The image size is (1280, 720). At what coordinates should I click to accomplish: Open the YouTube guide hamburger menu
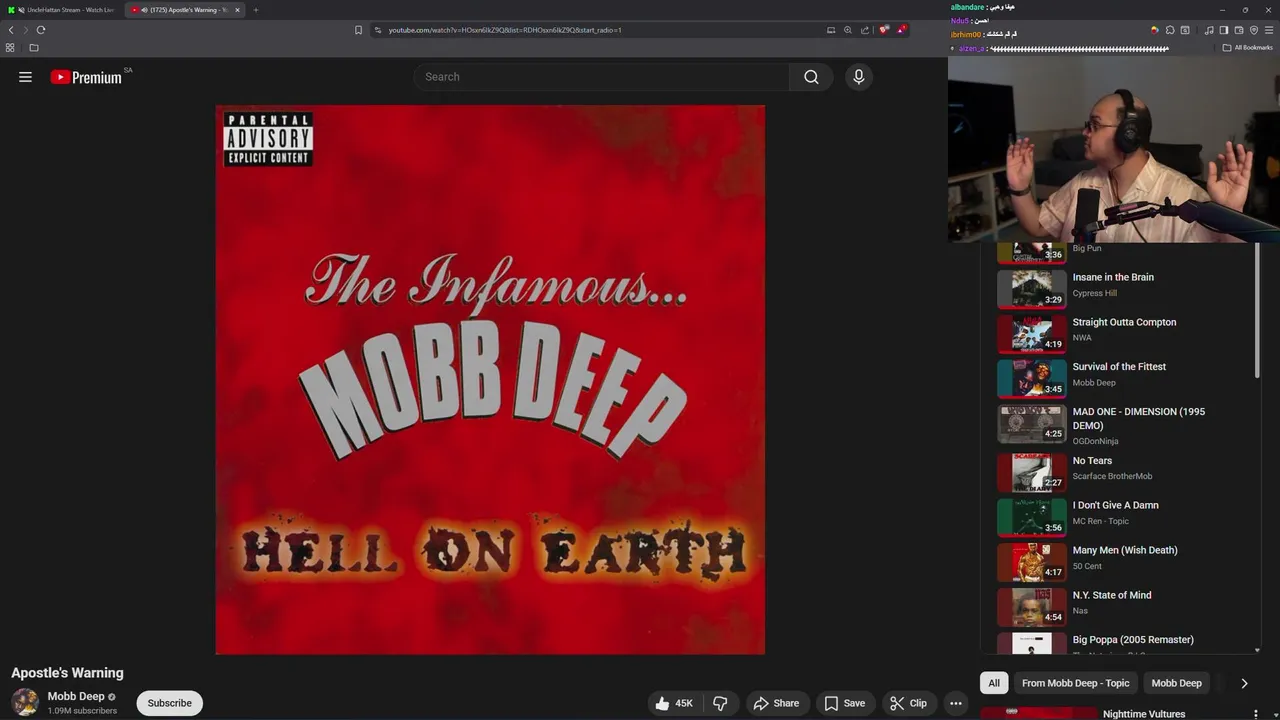click(x=25, y=77)
